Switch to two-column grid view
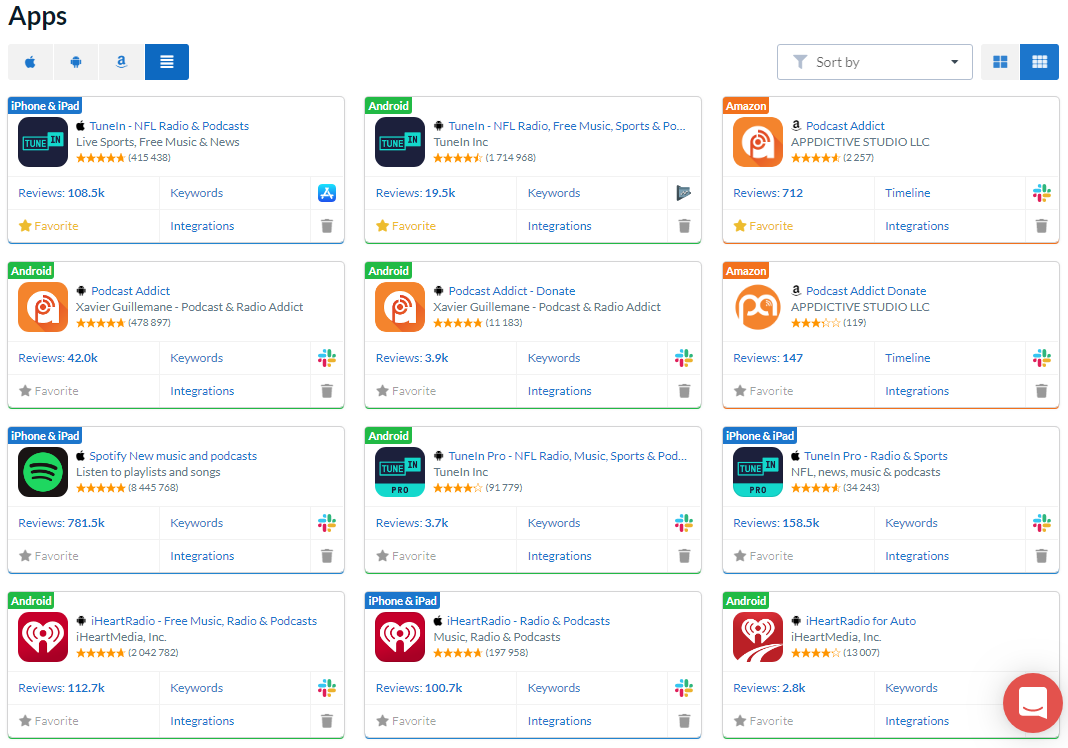 pos(1000,62)
